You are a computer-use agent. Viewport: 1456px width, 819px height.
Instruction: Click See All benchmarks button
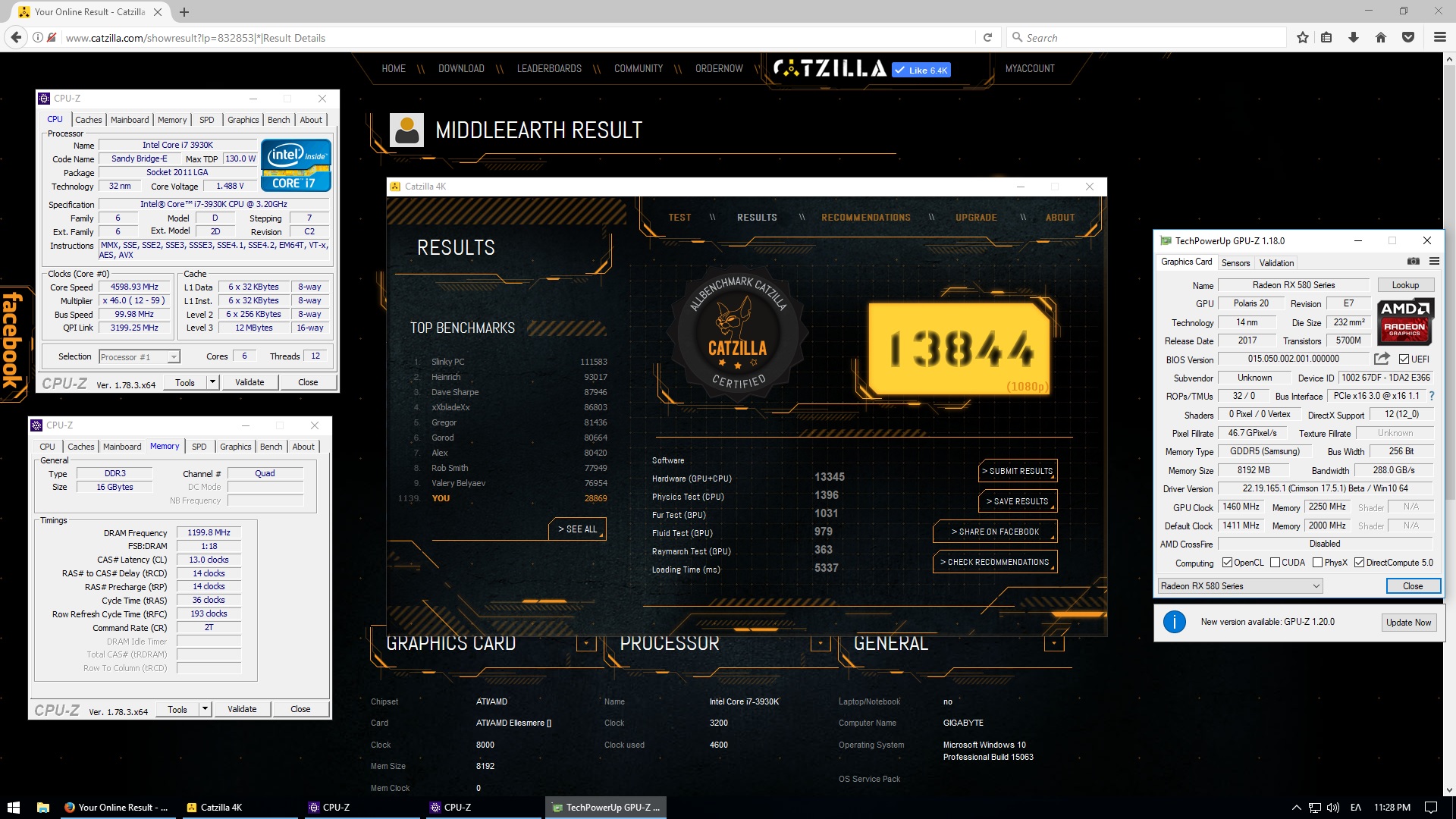[x=577, y=529]
